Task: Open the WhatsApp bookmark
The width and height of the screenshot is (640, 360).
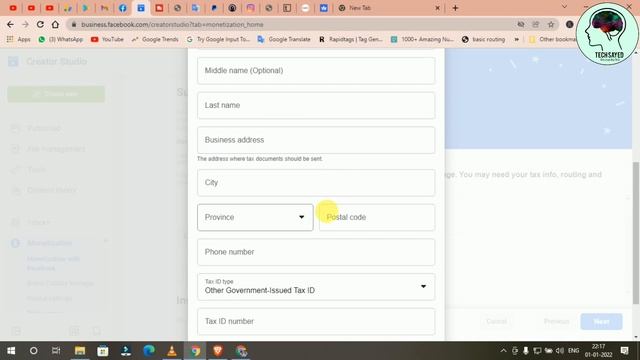Action: (x=60, y=39)
